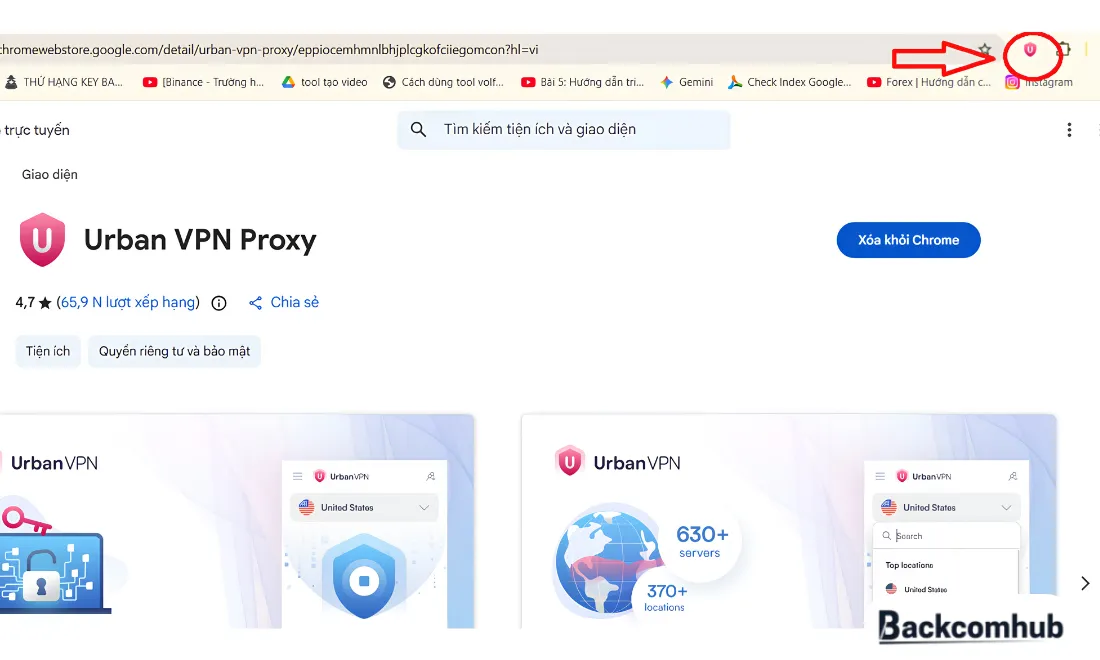Open the Binance - Trường h... bookmark
Viewport: 1100px width, 660px height.
point(203,82)
